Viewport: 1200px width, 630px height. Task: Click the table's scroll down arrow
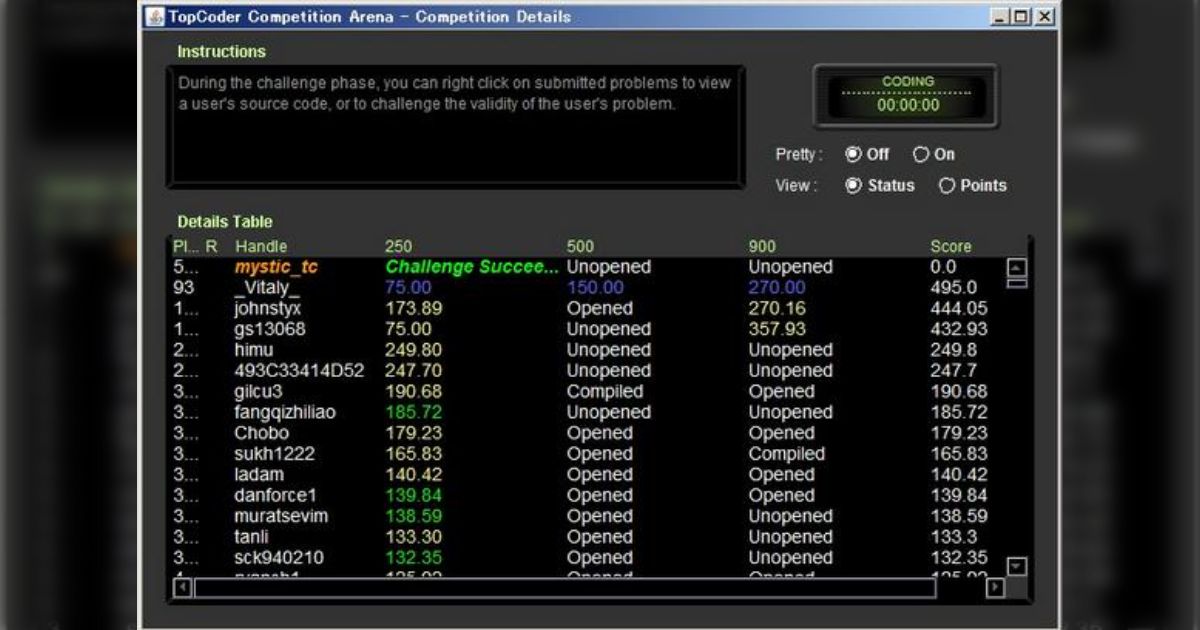pos(1016,566)
